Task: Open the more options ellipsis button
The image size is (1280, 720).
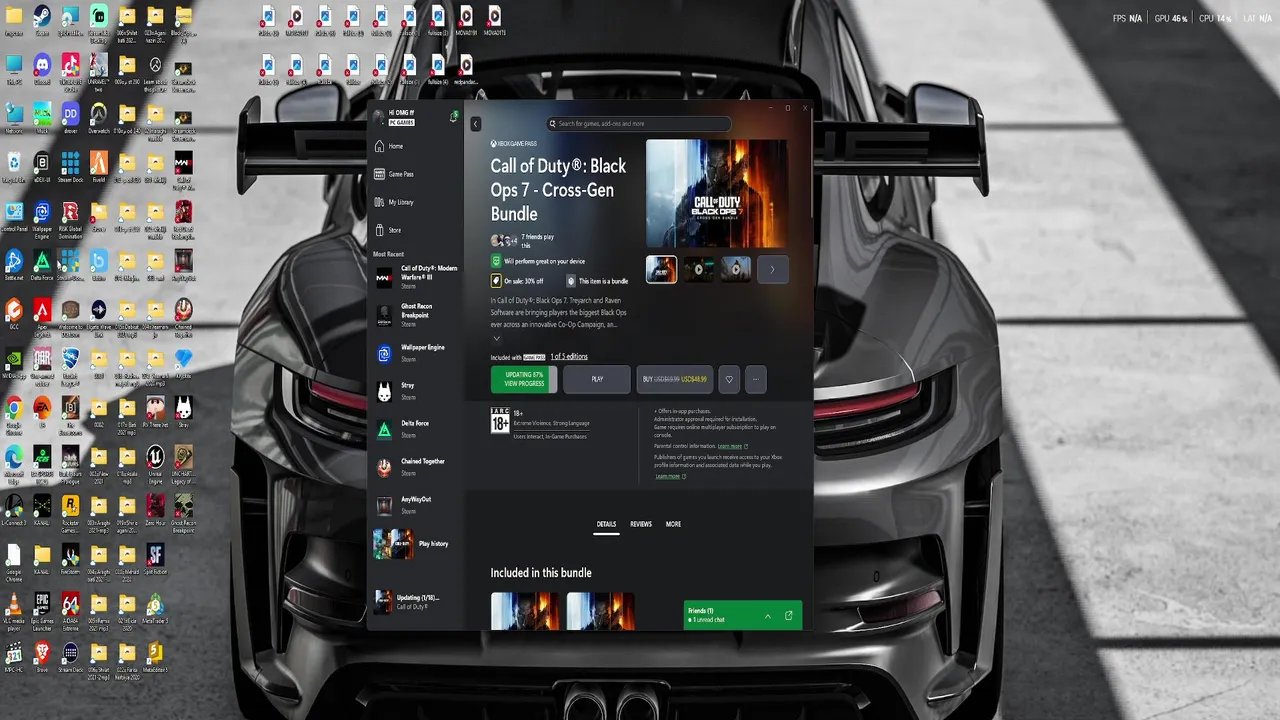Action: point(756,379)
